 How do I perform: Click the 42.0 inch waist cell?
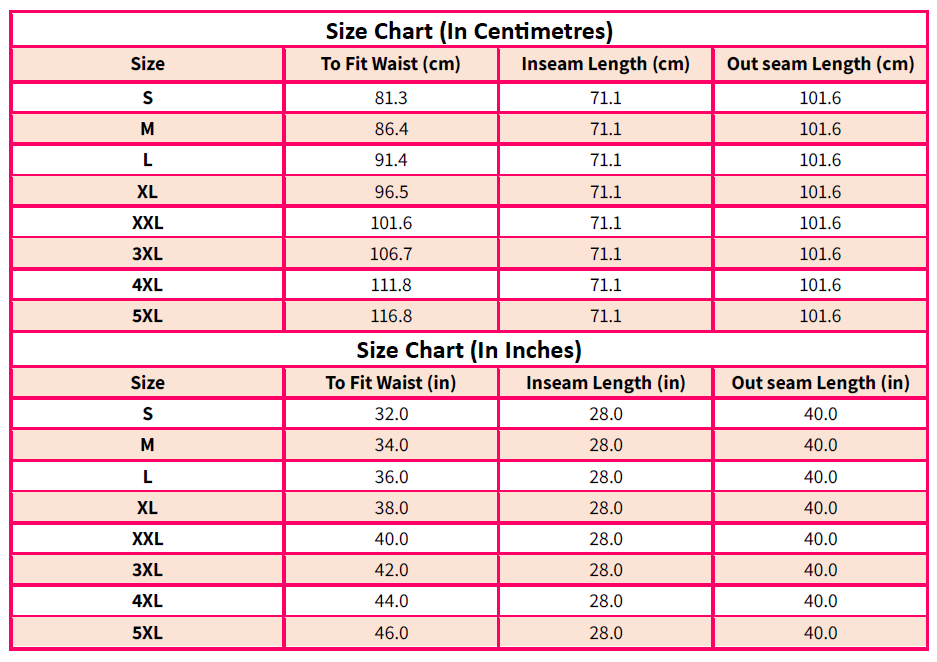click(391, 570)
